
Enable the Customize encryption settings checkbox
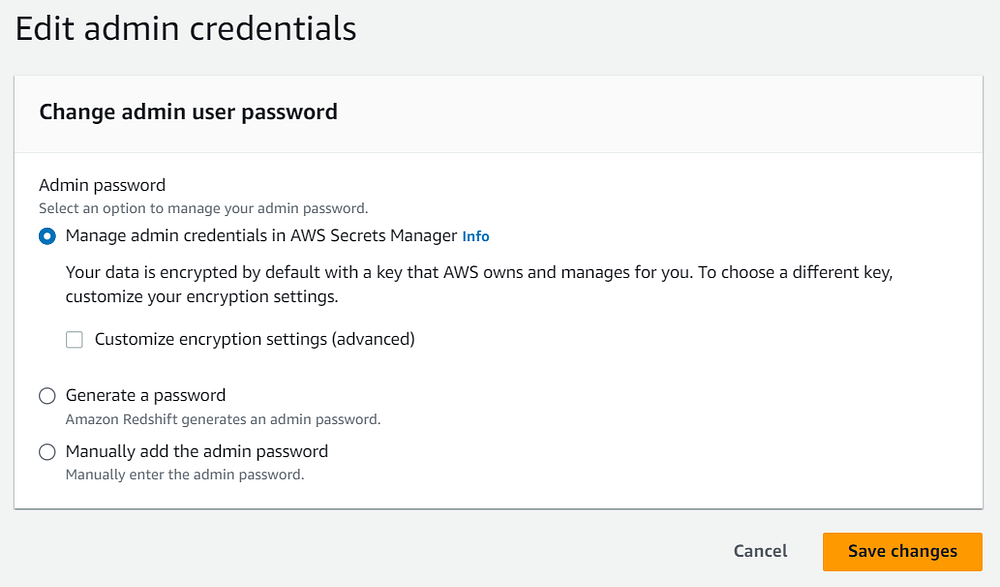pos(74,340)
